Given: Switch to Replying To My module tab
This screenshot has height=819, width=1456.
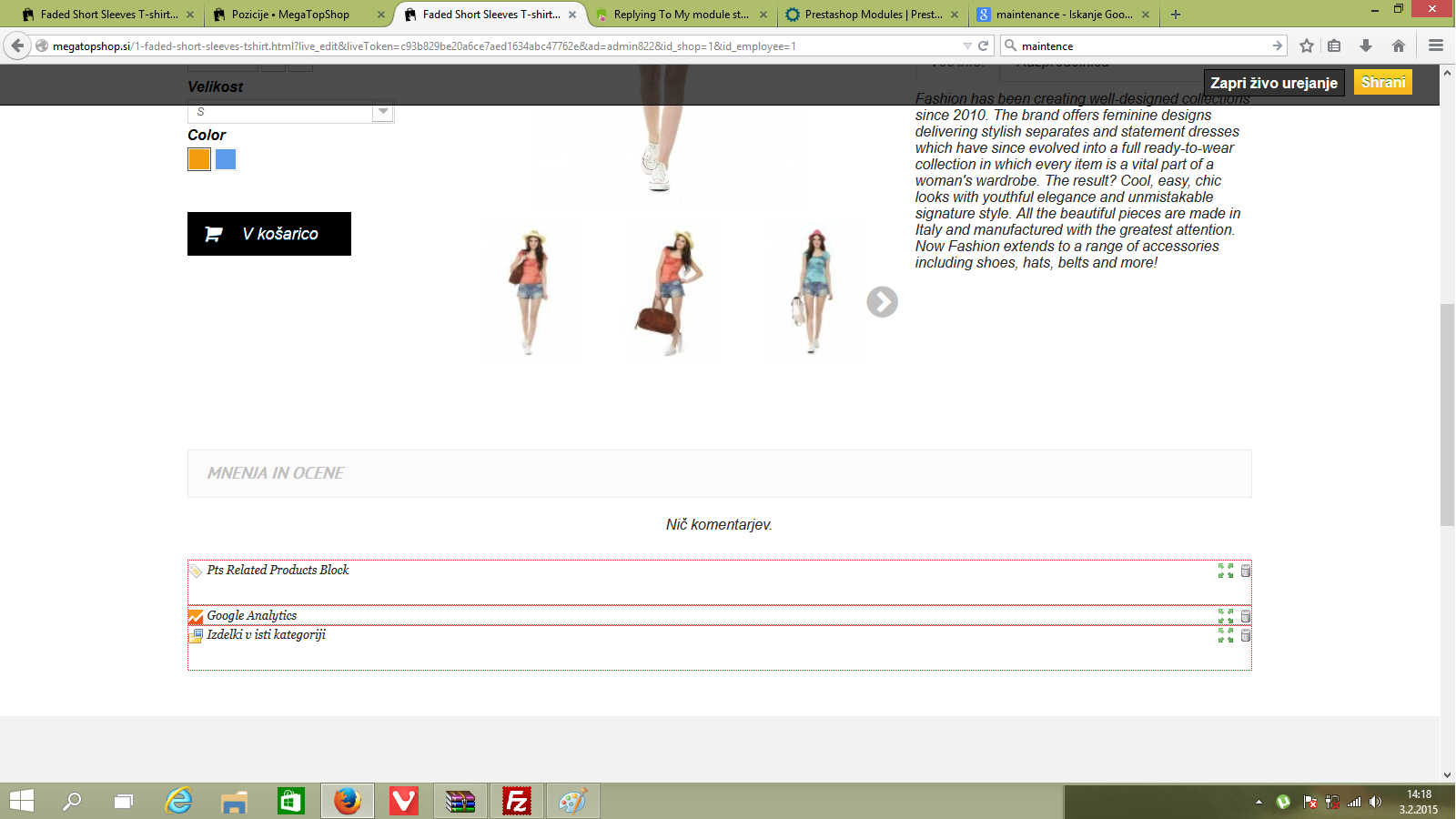Looking at the screenshot, I should [x=681, y=15].
